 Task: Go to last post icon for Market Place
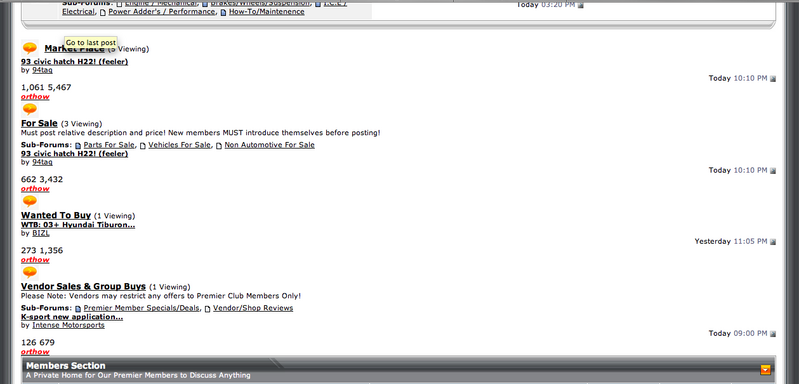(x=773, y=78)
